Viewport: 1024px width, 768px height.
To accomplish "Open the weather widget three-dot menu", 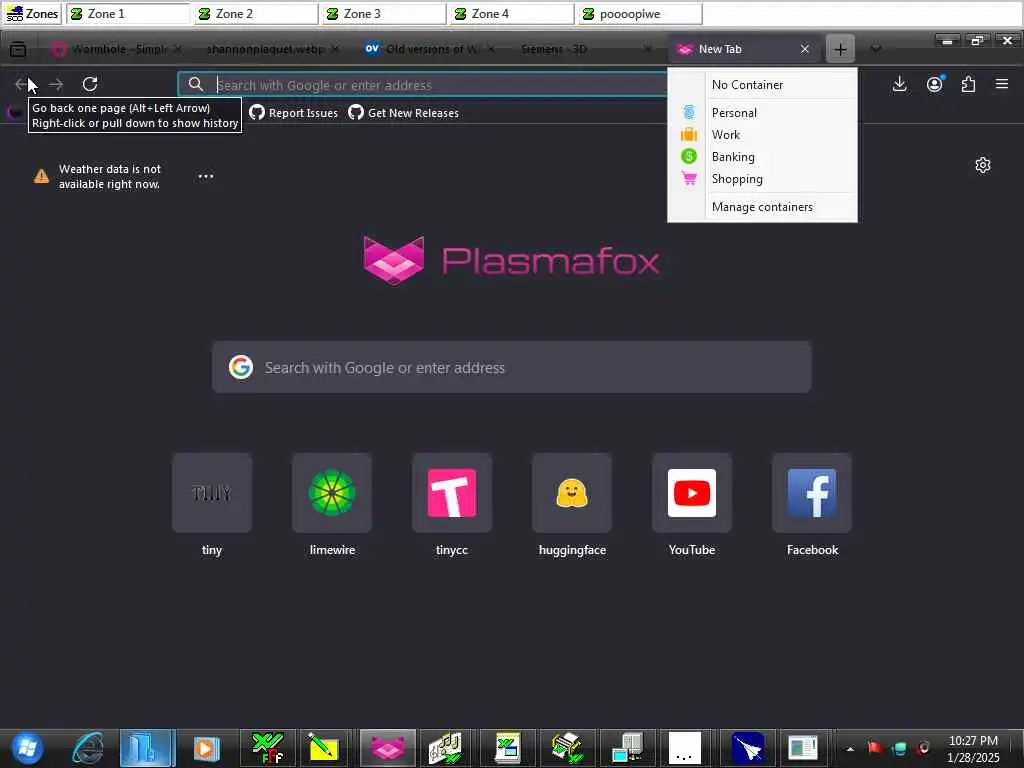I will (206, 176).
